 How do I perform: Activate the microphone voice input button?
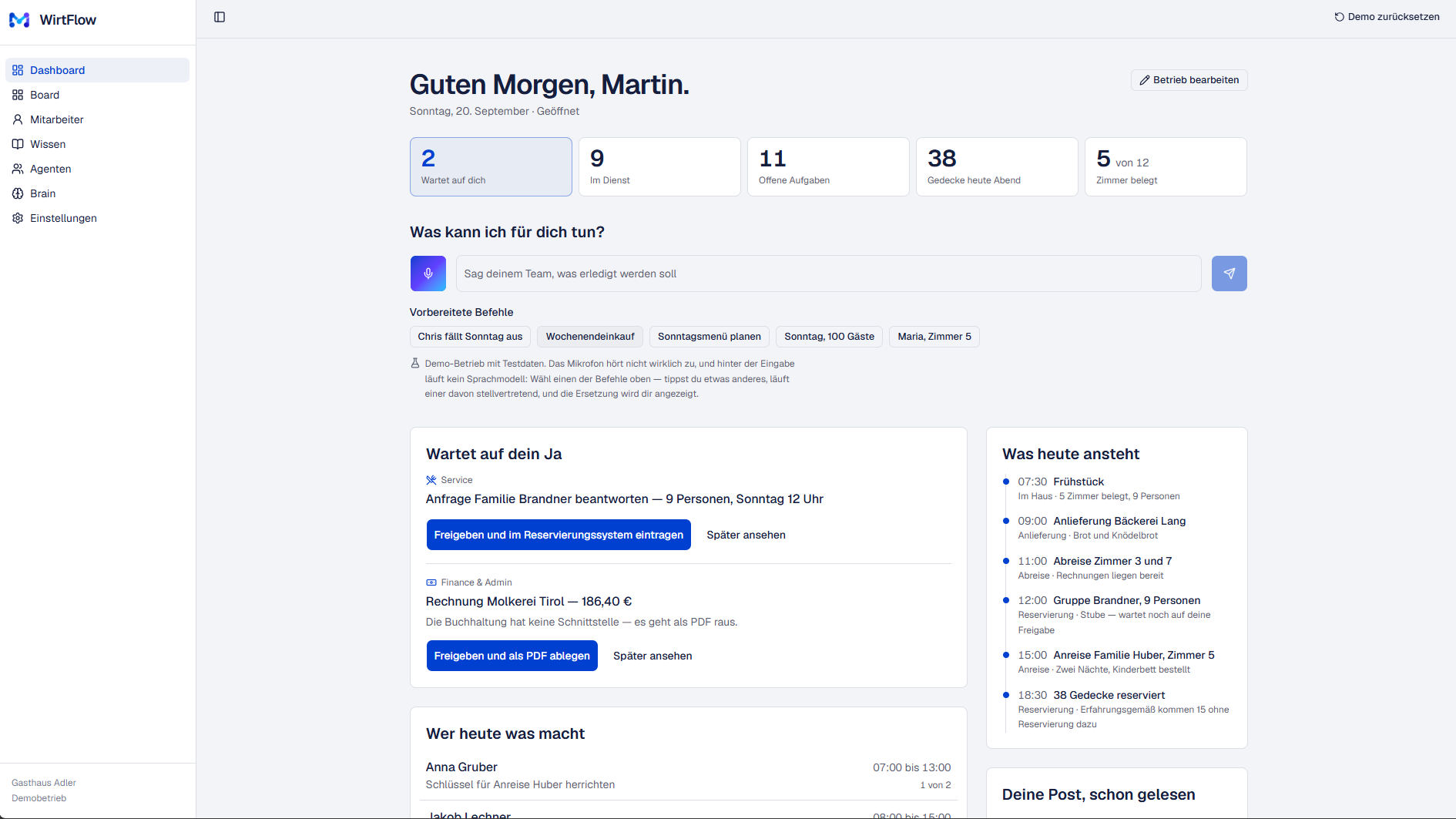click(x=428, y=274)
